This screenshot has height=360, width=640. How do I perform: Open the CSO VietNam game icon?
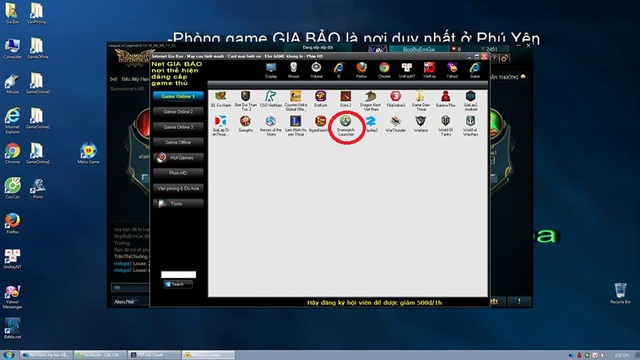[271, 99]
